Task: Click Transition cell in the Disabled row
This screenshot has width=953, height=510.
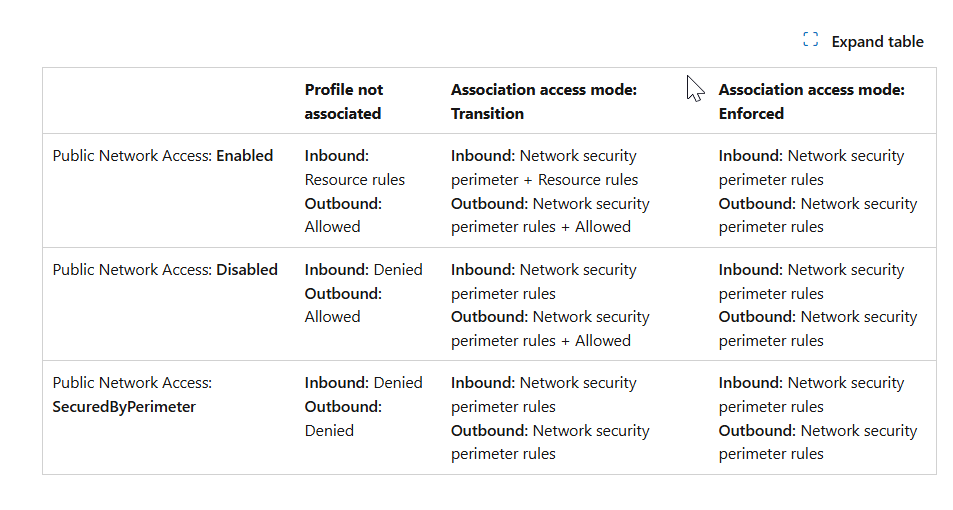Action: [x=550, y=305]
